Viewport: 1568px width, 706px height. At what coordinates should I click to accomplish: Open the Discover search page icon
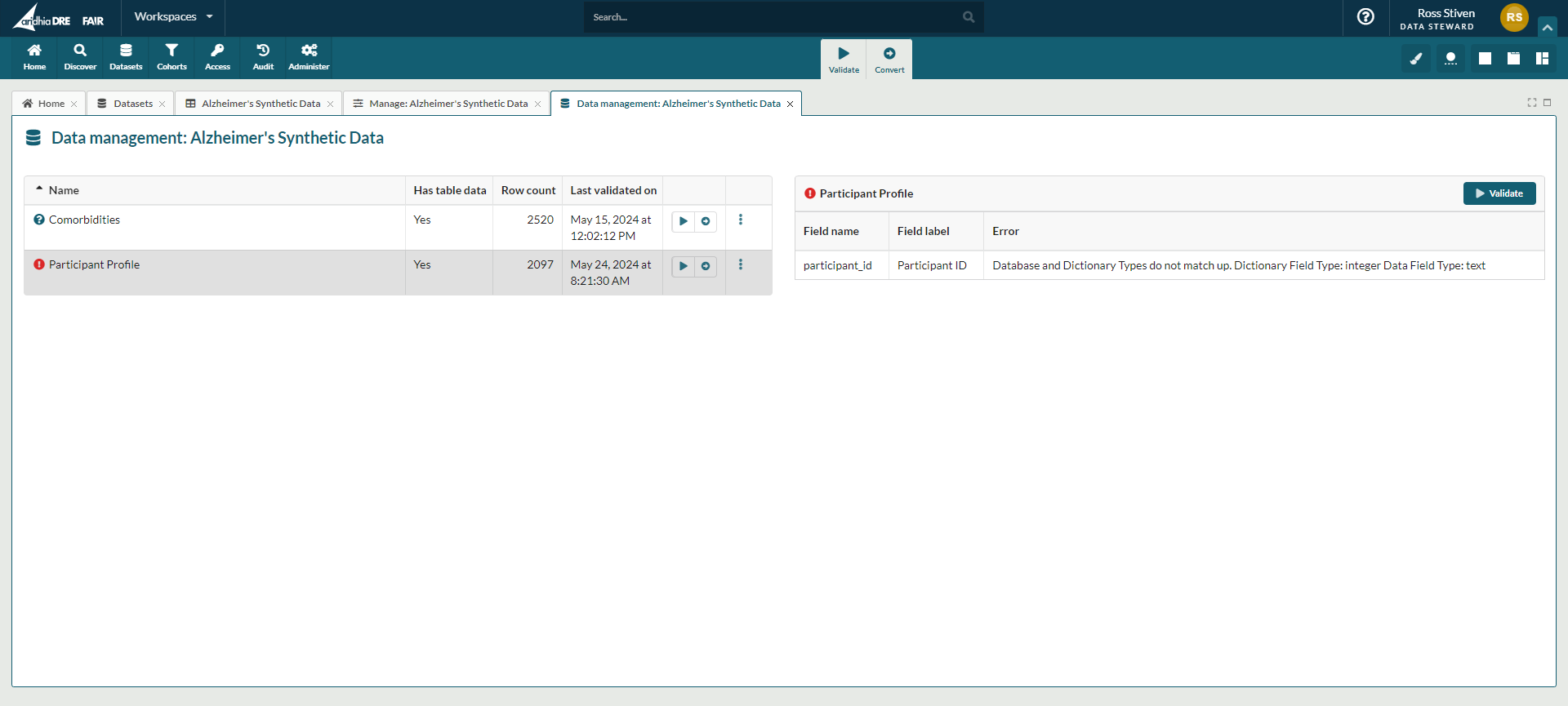(x=80, y=57)
